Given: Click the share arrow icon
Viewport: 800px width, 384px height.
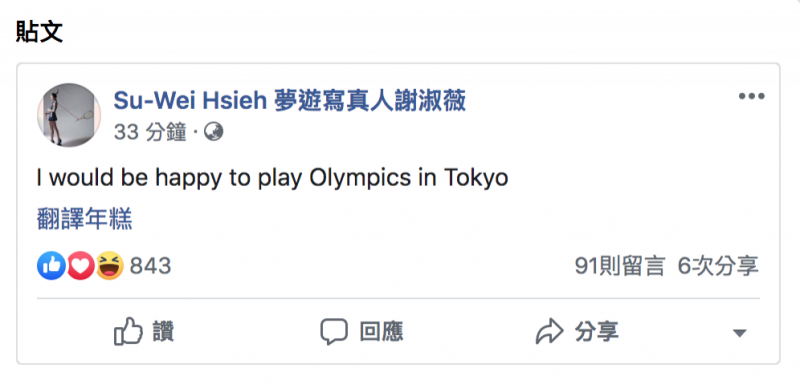Looking at the screenshot, I should [549, 332].
